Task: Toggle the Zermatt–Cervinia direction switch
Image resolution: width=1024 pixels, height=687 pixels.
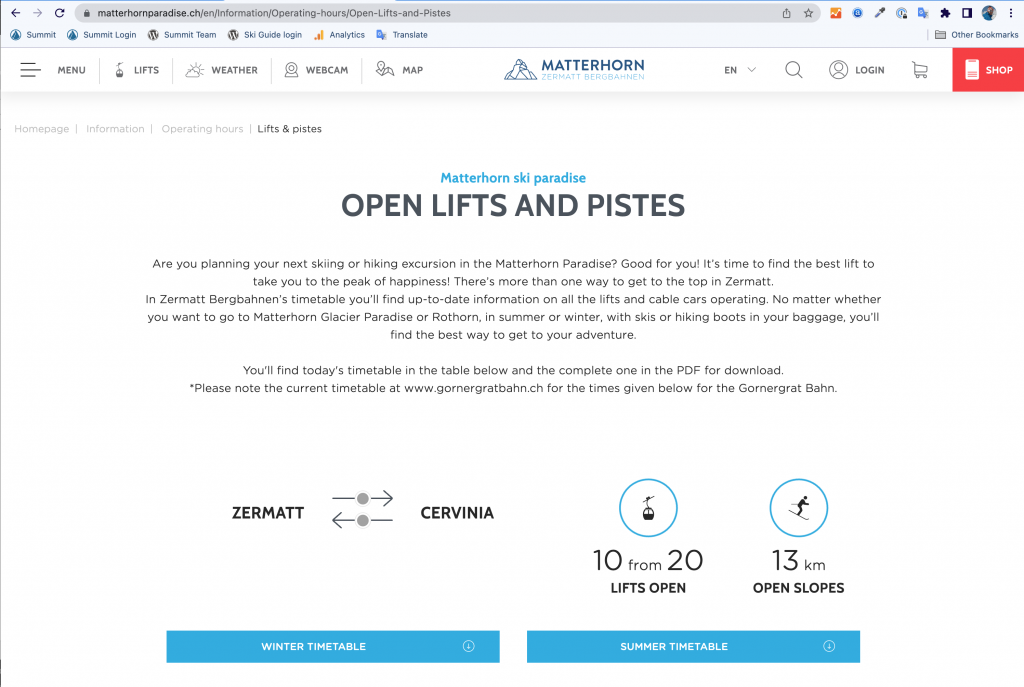Action: point(362,509)
